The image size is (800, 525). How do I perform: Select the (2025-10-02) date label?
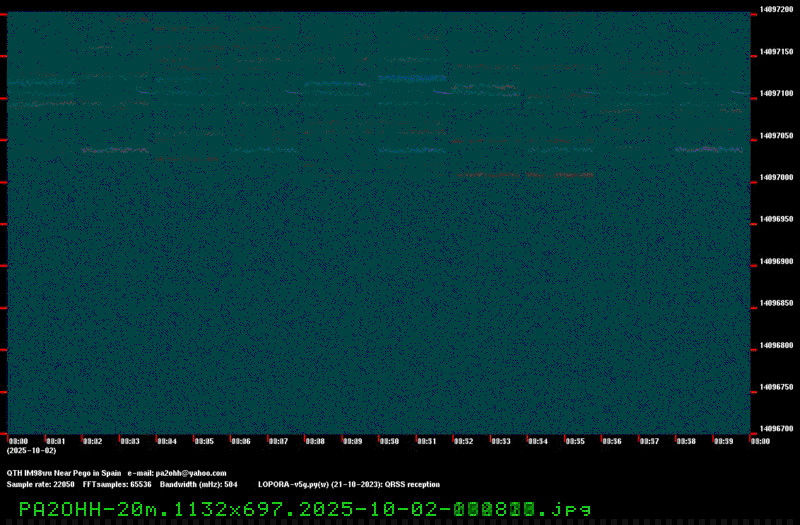[x=32, y=451]
